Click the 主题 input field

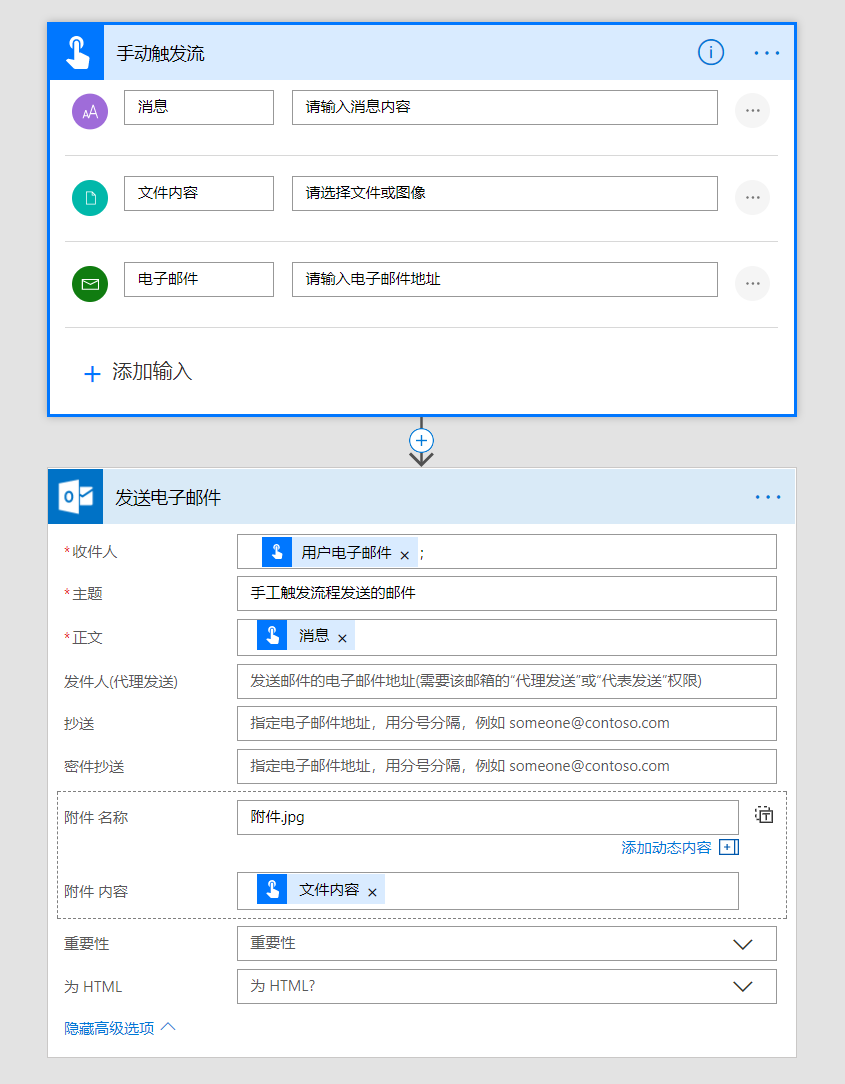[x=506, y=593]
